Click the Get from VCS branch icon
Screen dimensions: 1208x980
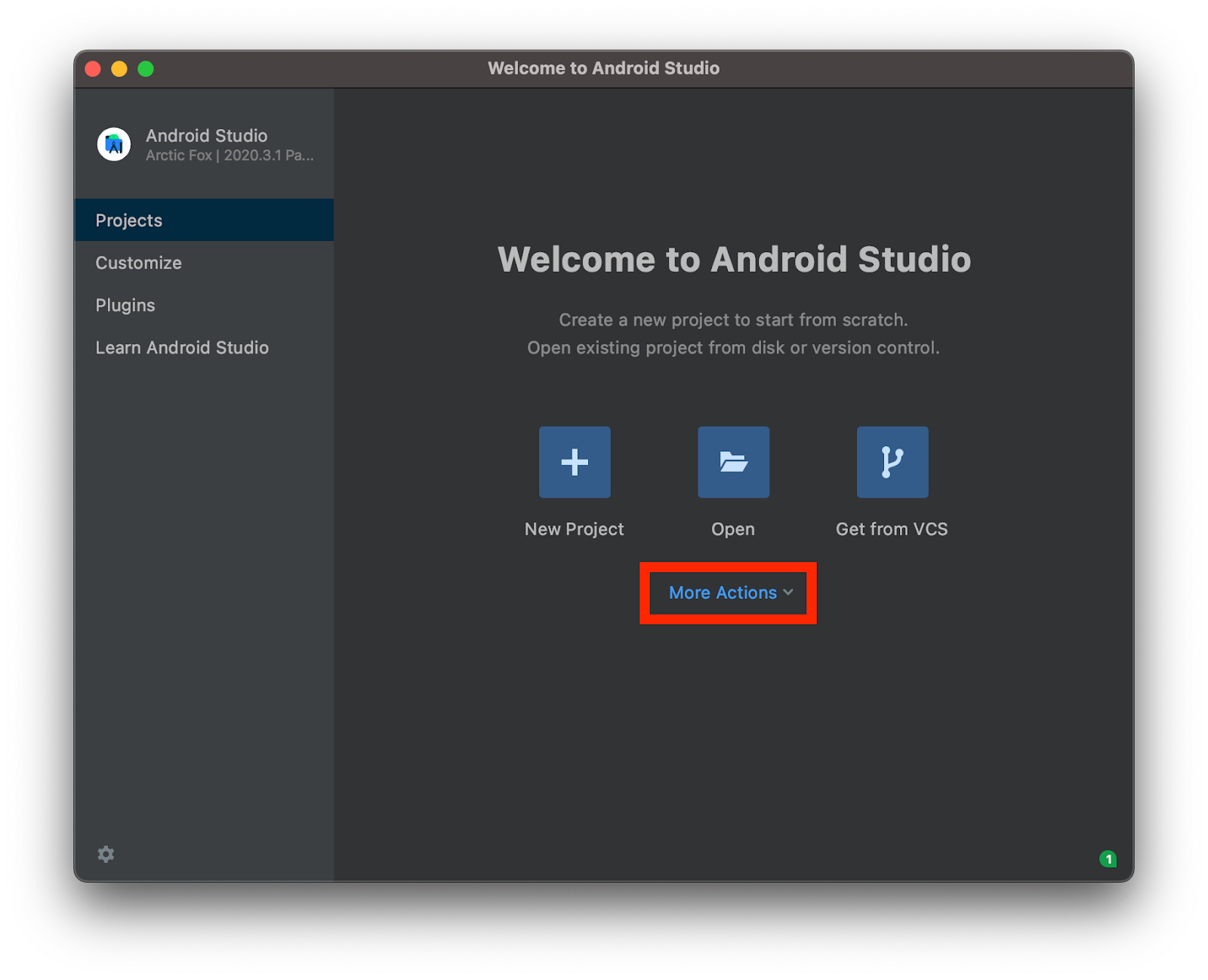coord(892,462)
